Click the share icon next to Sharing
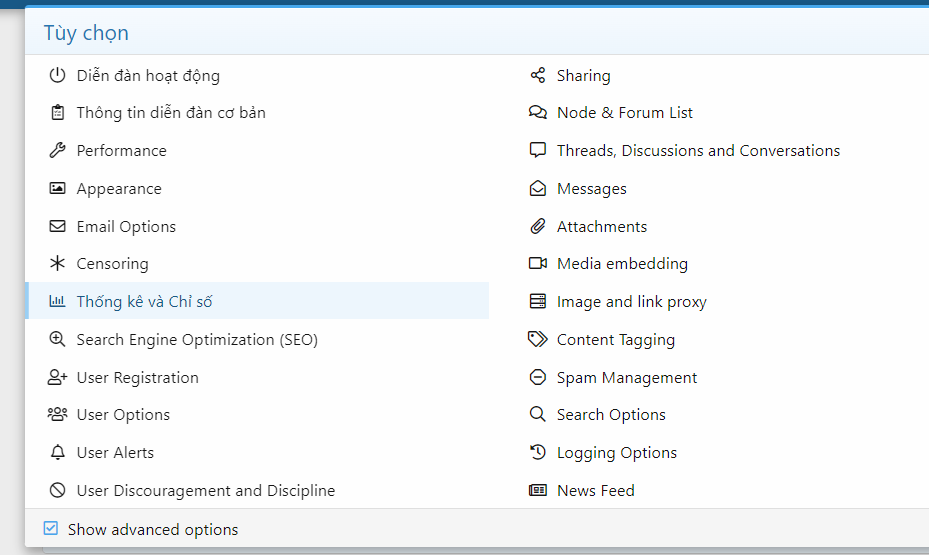The image size is (929, 555). [538, 76]
